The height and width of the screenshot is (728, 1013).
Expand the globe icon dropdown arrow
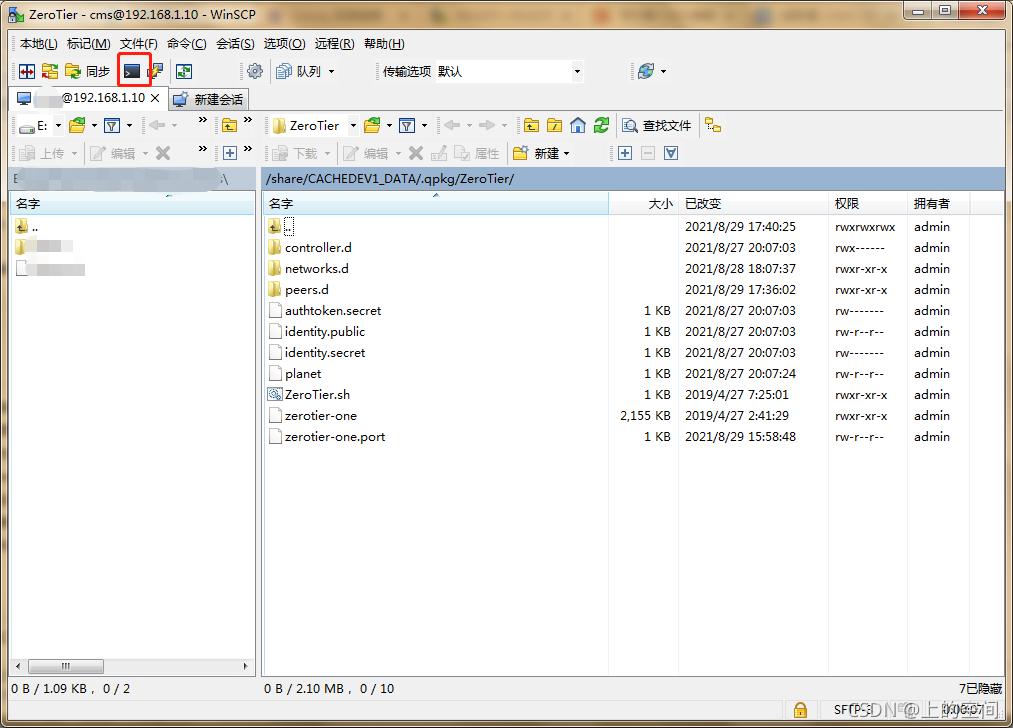point(663,71)
